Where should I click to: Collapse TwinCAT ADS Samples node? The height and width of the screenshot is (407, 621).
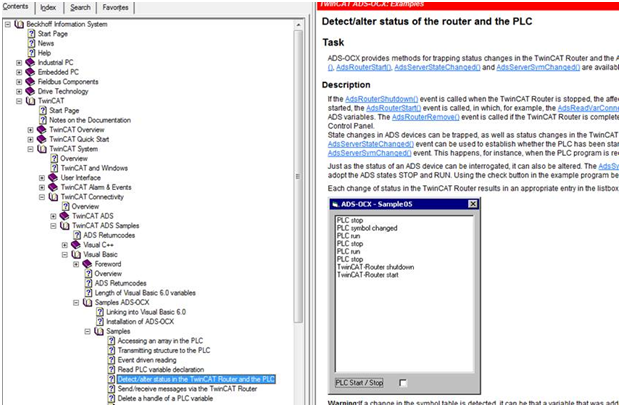point(53,226)
